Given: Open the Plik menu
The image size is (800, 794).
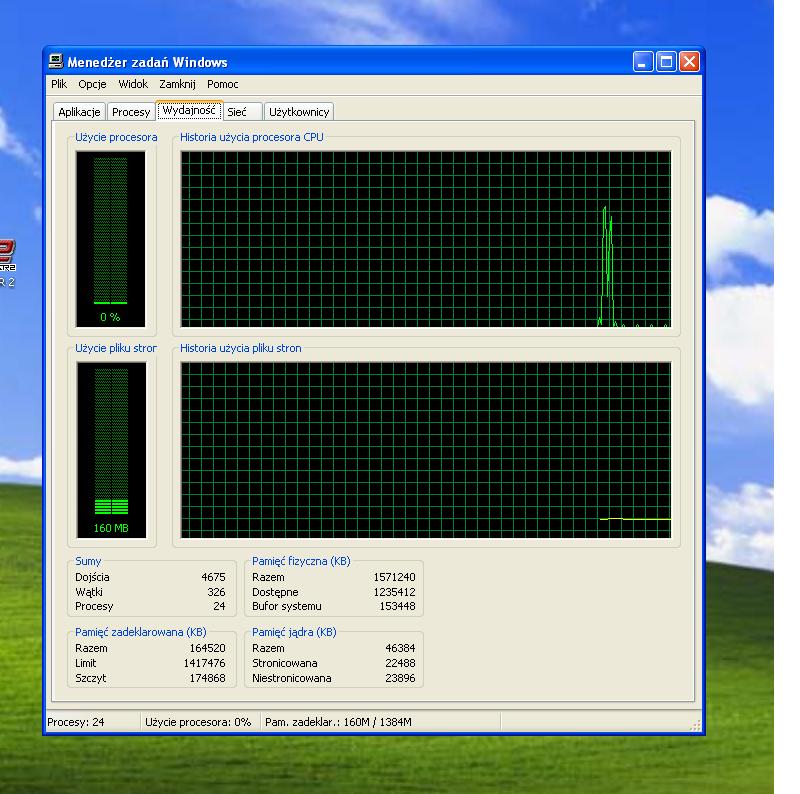Looking at the screenshot, I should coord(59,85).
